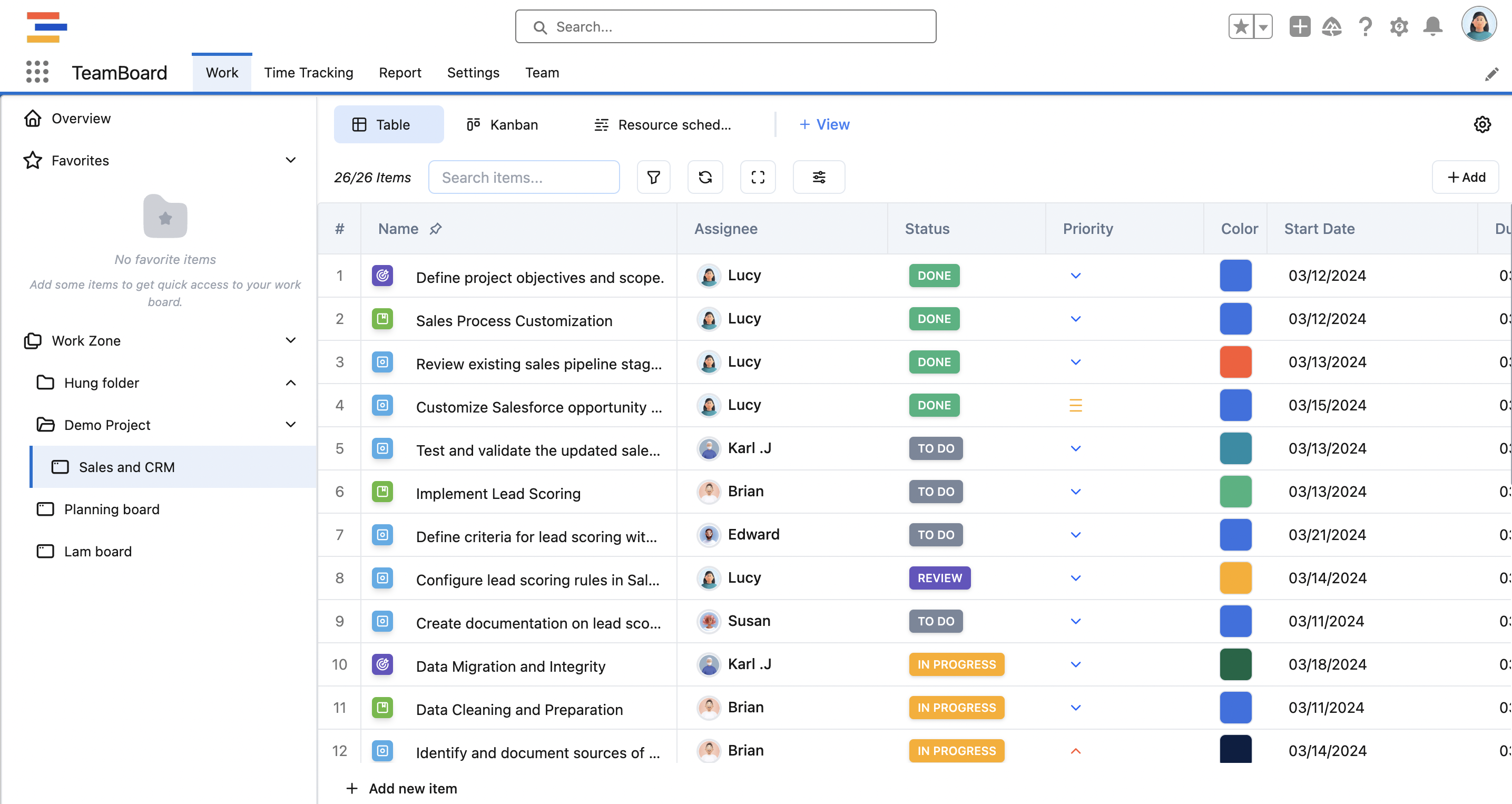Click the refresh items icon
Screen dimensions: 1512x804
point(705,177)
